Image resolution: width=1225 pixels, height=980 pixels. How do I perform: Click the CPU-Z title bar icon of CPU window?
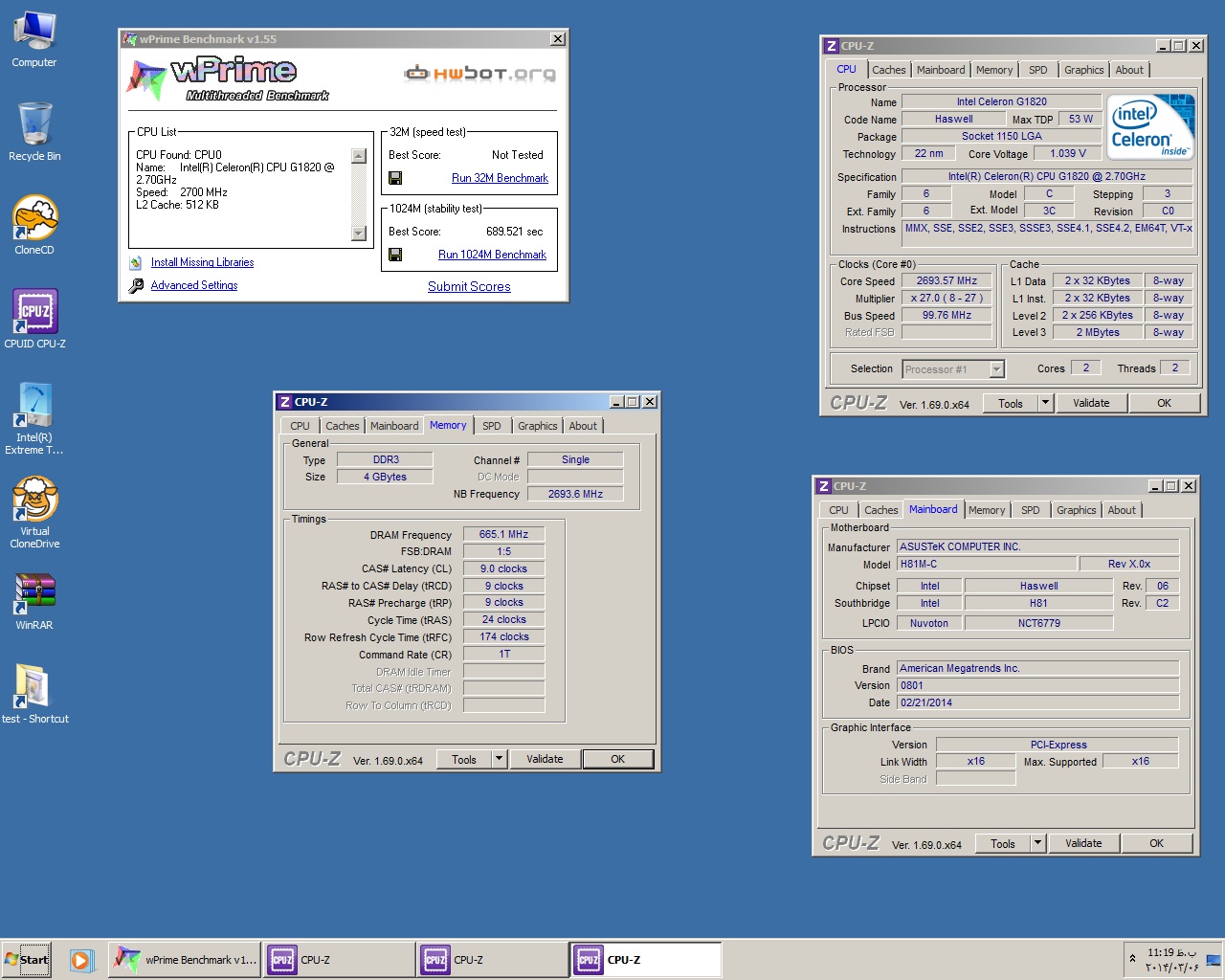point(831,46)
